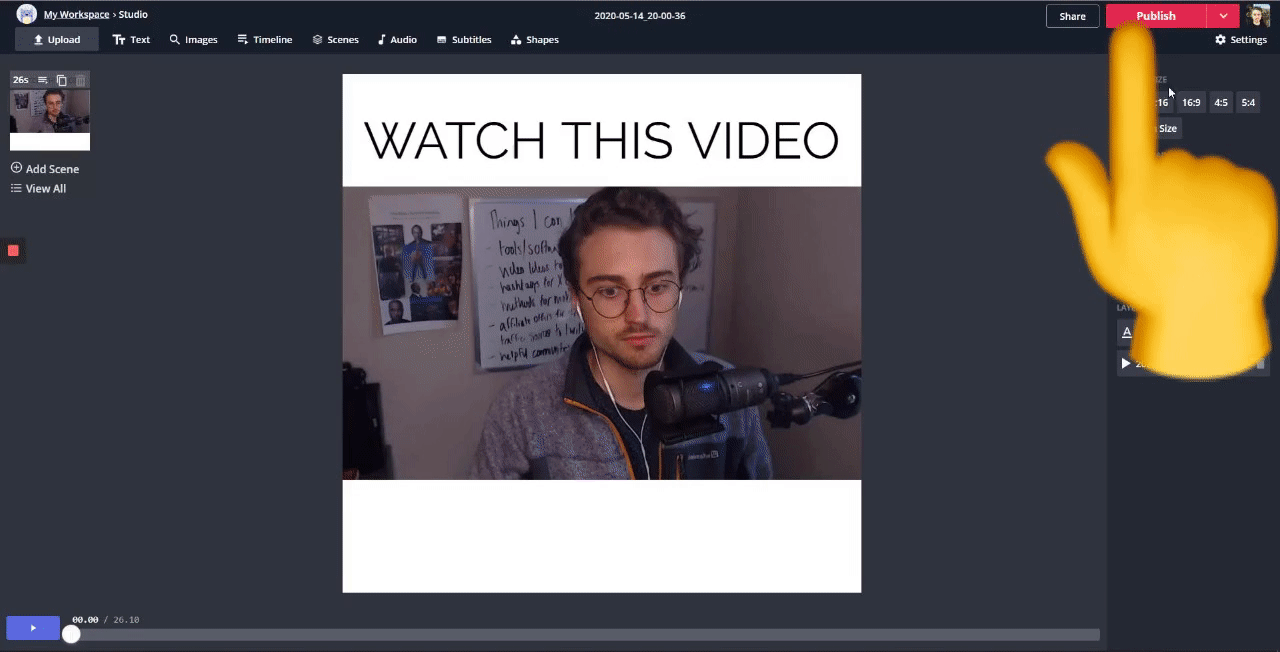Click Add Scene
Image resolution: width=1280 pixels, height=652 pixels.
[45, 169]
